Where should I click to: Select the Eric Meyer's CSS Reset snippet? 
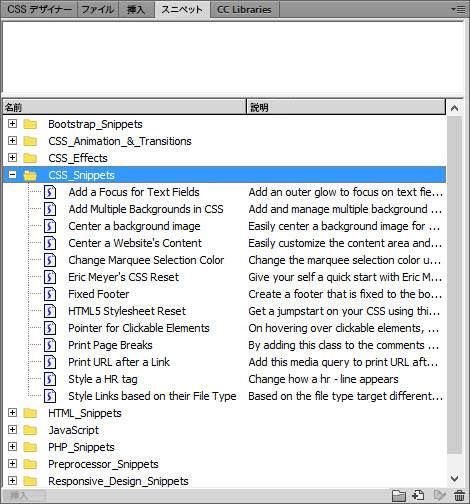123,277
